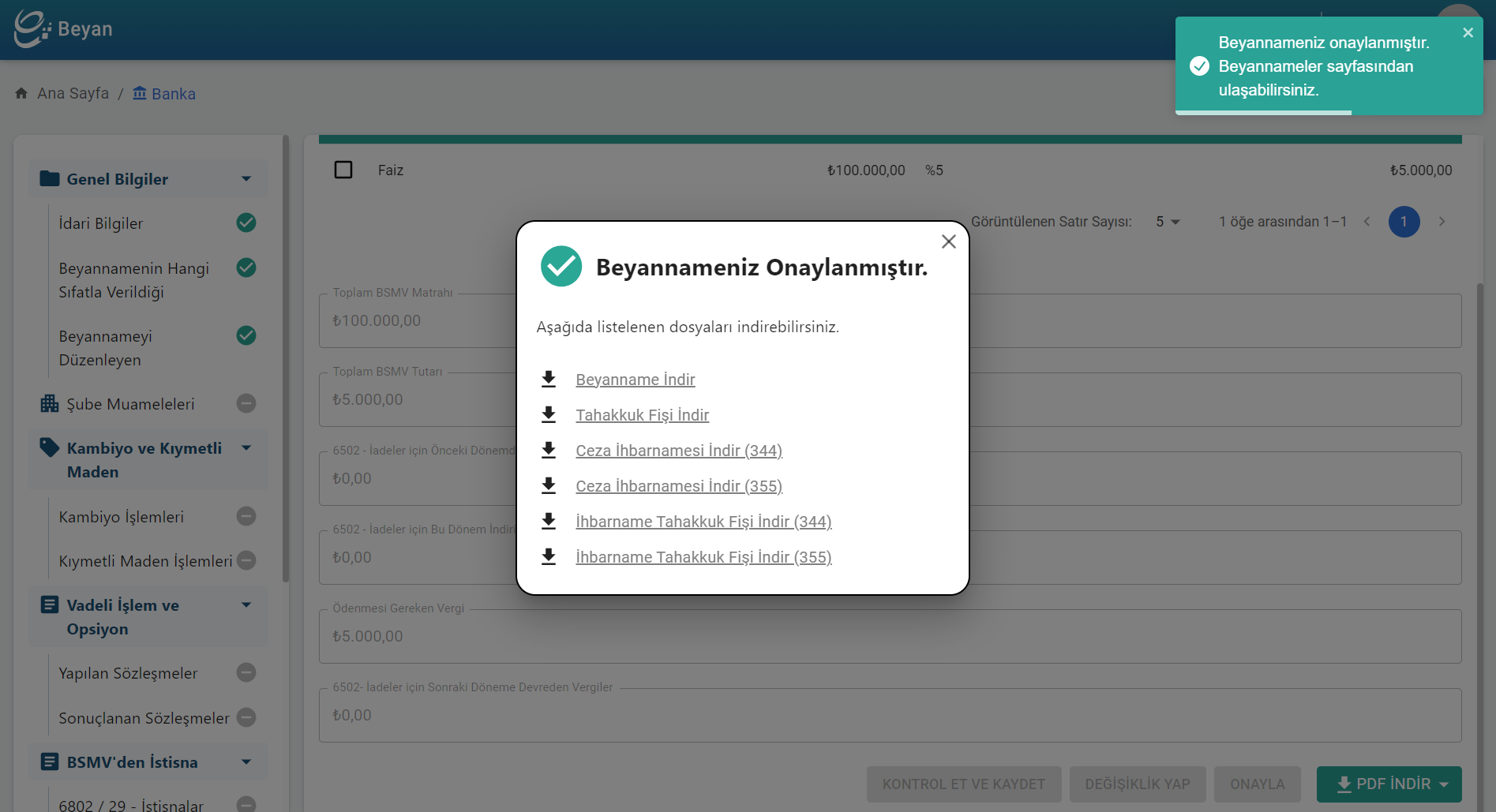This screenshot has height=812, width=1496.
Task: Select Kıymetli Maden İşlemleri in the sidebar
Action: (145, 561)
